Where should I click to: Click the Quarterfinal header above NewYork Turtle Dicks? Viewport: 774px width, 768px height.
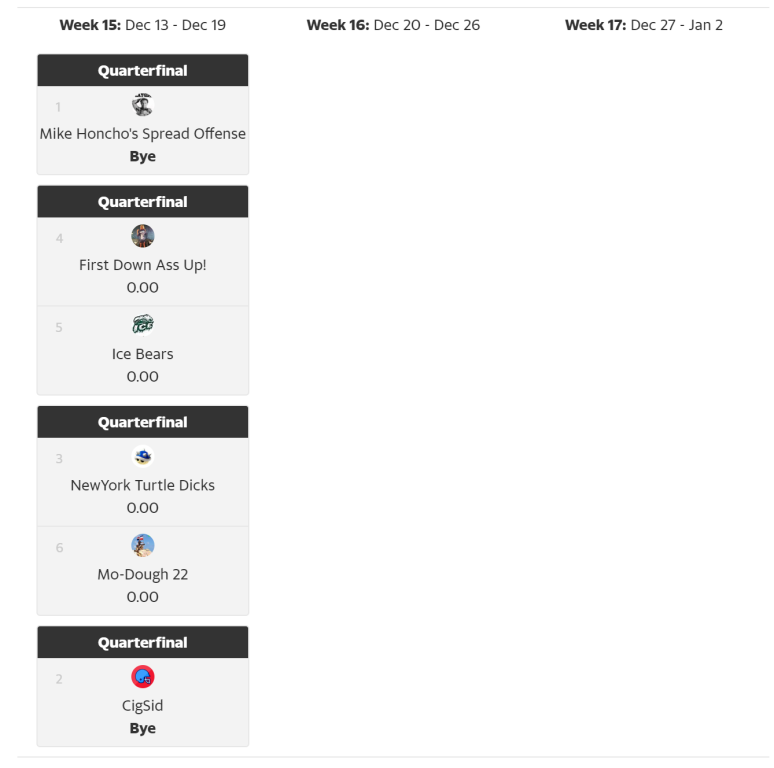point(143,422)
